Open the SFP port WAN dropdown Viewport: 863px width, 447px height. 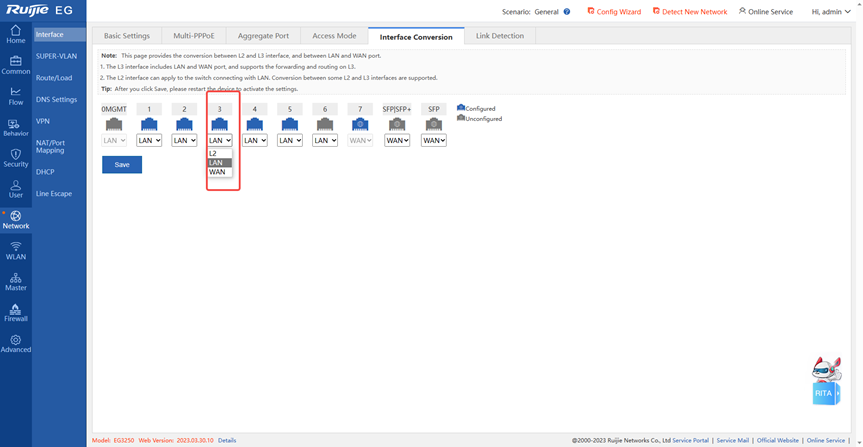(433, 141)
